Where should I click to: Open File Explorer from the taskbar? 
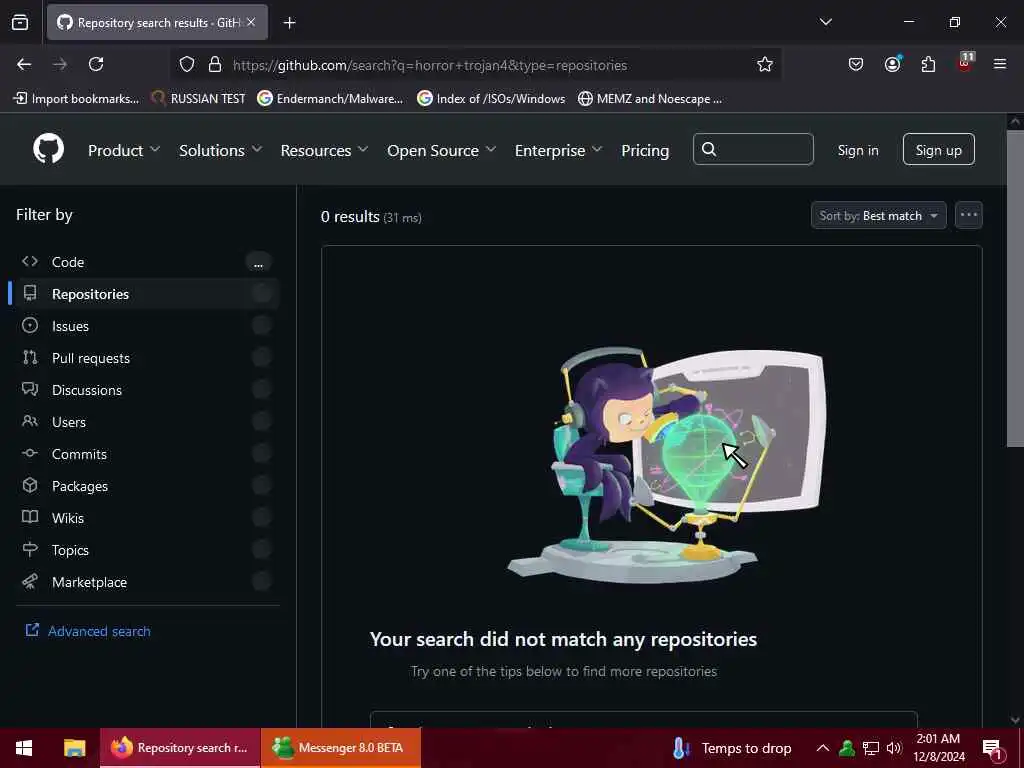click(74, 748)
